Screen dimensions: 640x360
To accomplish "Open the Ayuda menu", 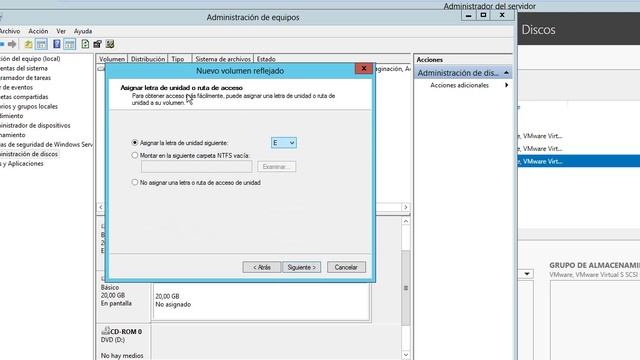I will [83, 31].
